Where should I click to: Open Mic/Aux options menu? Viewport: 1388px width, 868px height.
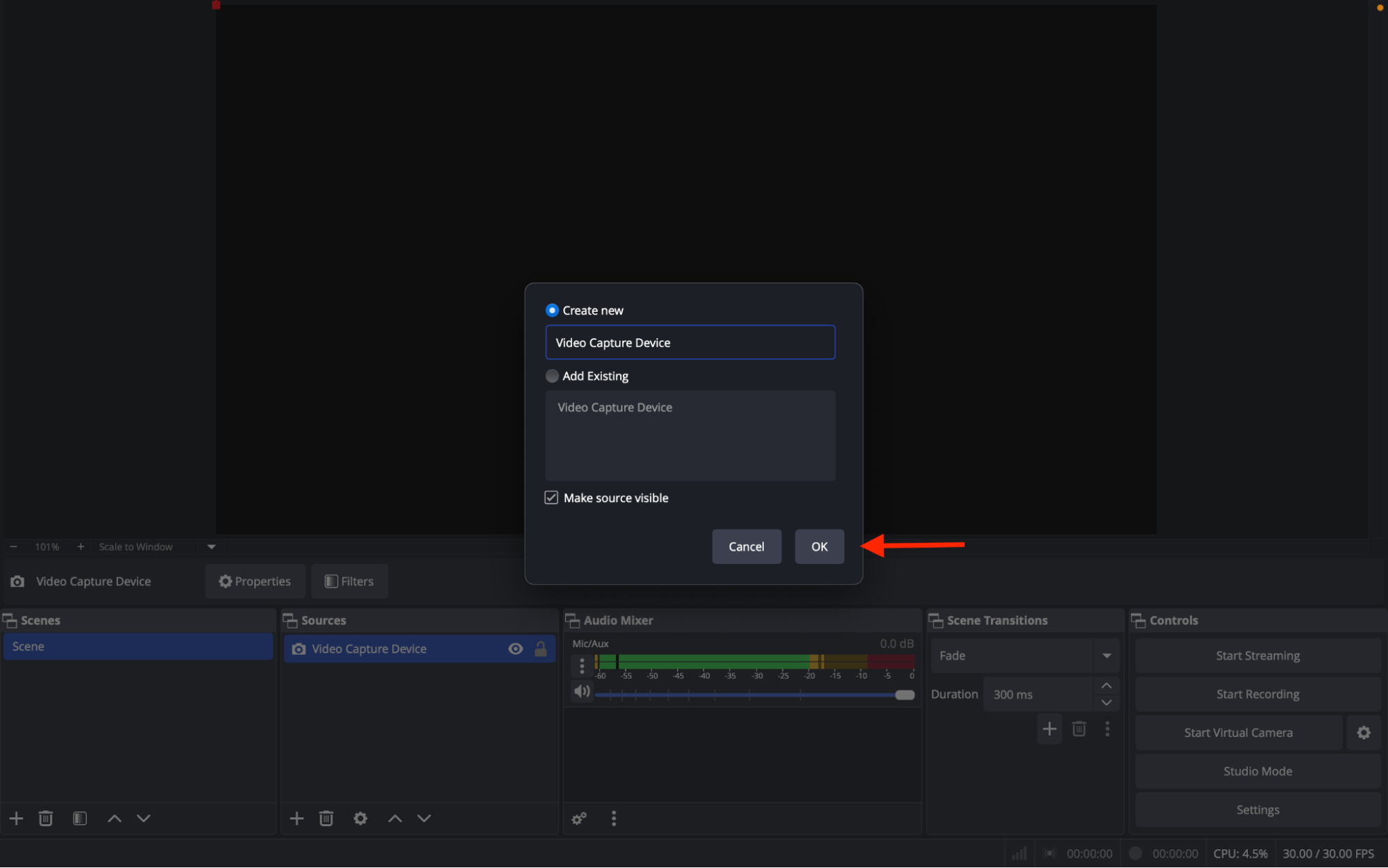pos(581,665)
